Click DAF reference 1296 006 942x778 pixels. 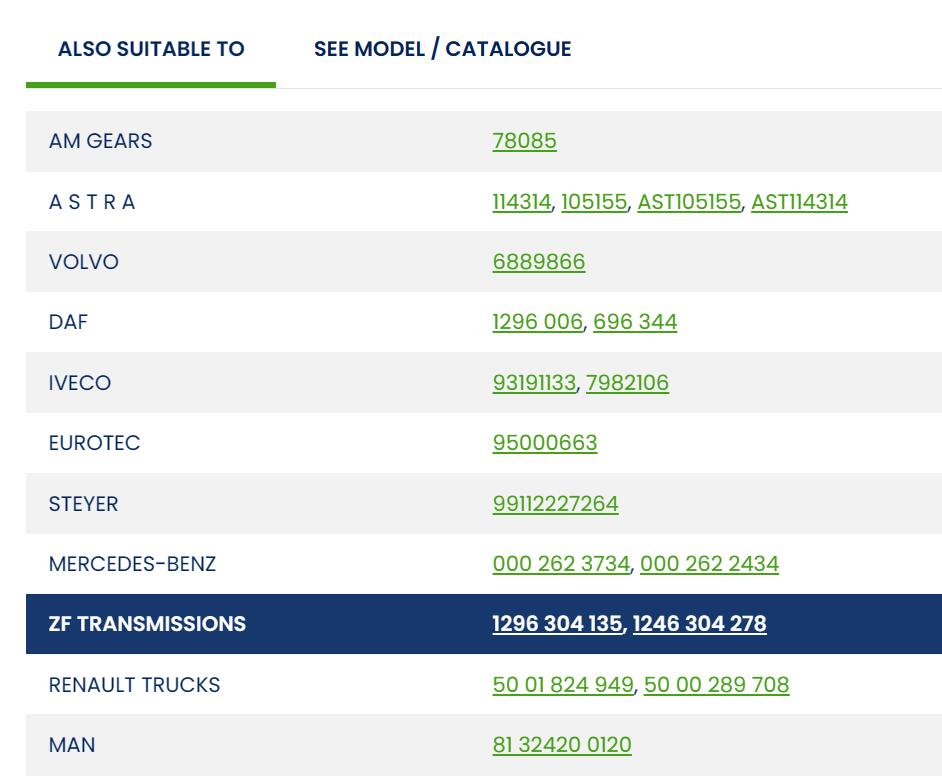pyautogui.click(x=538, y=322)
